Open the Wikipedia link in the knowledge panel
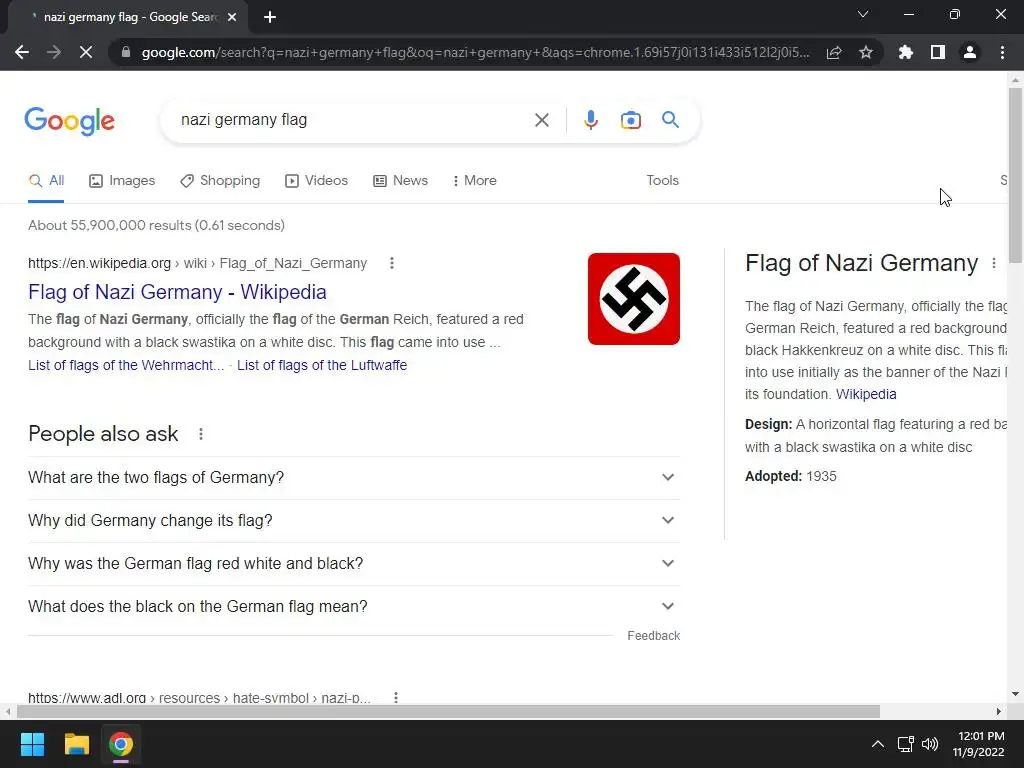Image resolution: width=1024 pixels, height=768 pixels. 866,394
